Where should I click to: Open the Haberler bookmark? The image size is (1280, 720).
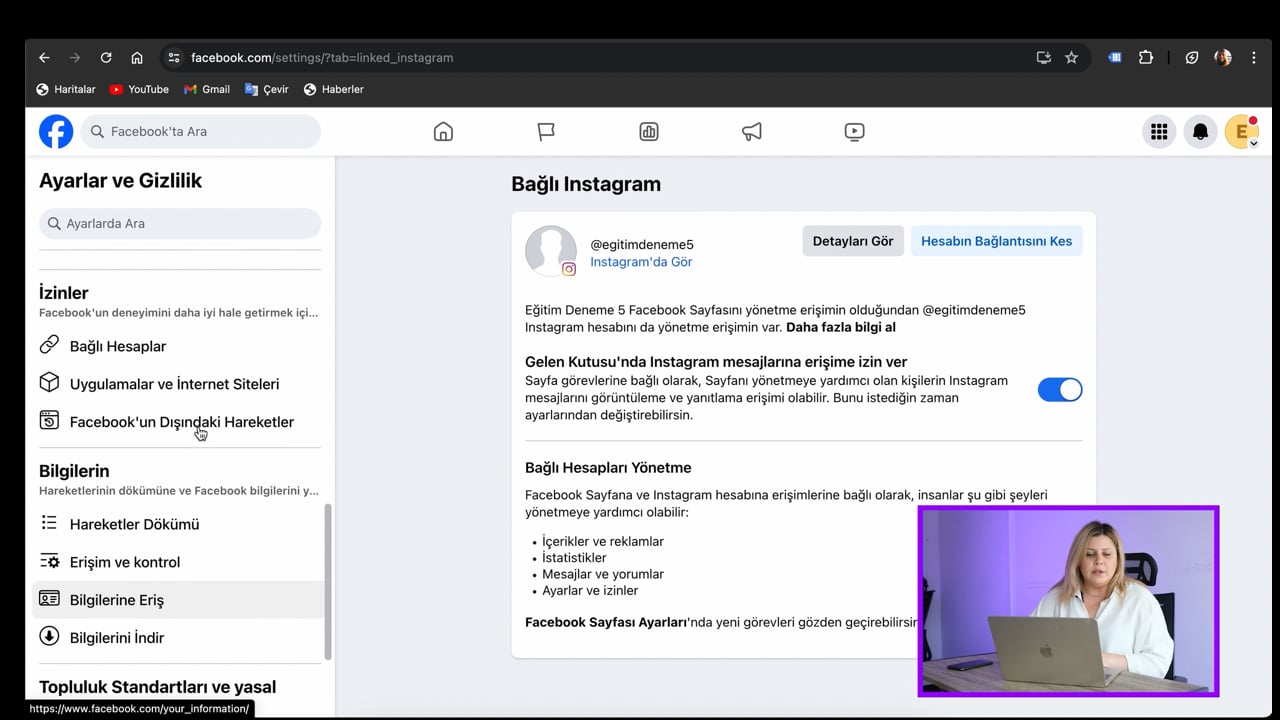(334, 89)
